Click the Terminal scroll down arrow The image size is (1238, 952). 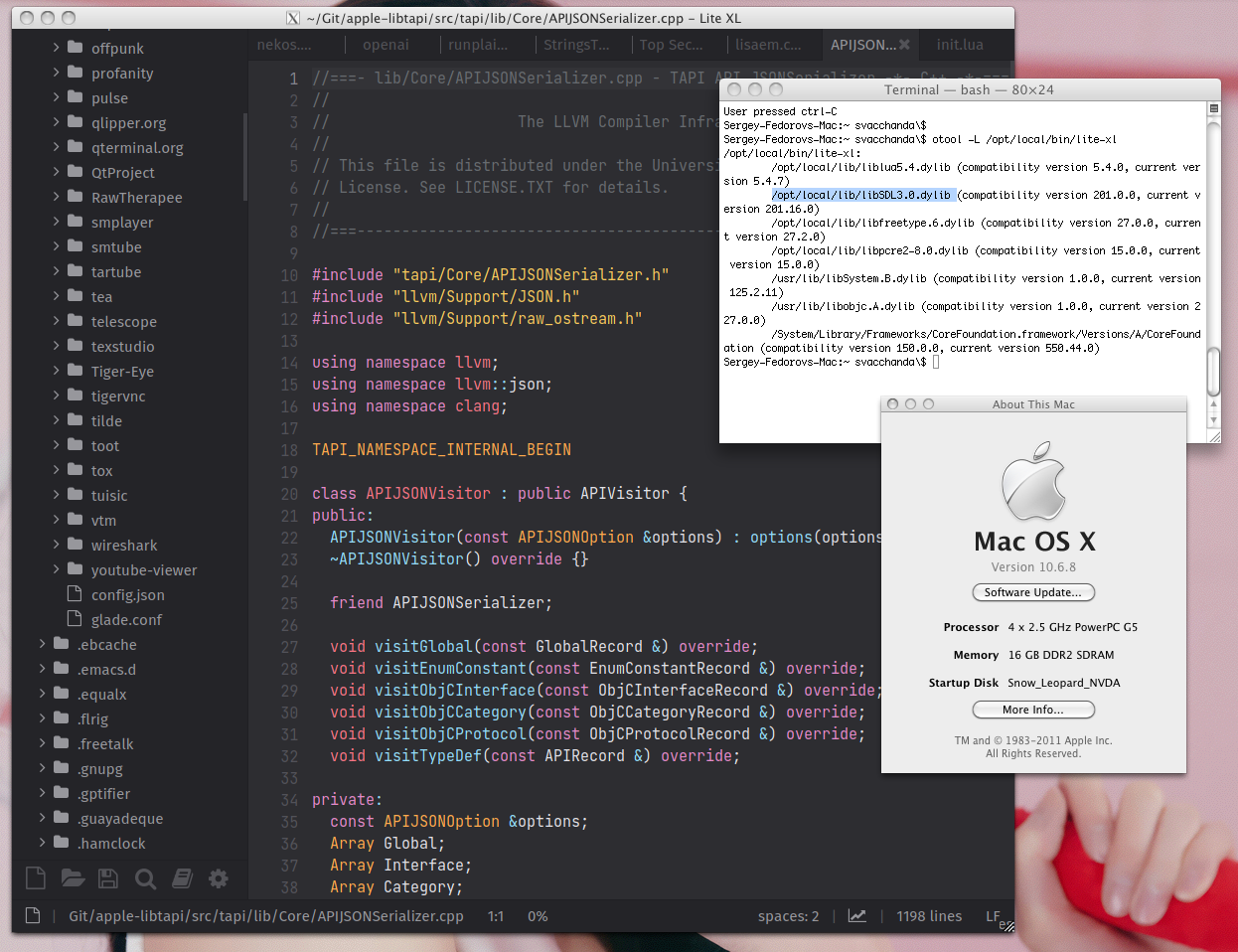[1213, 421]
